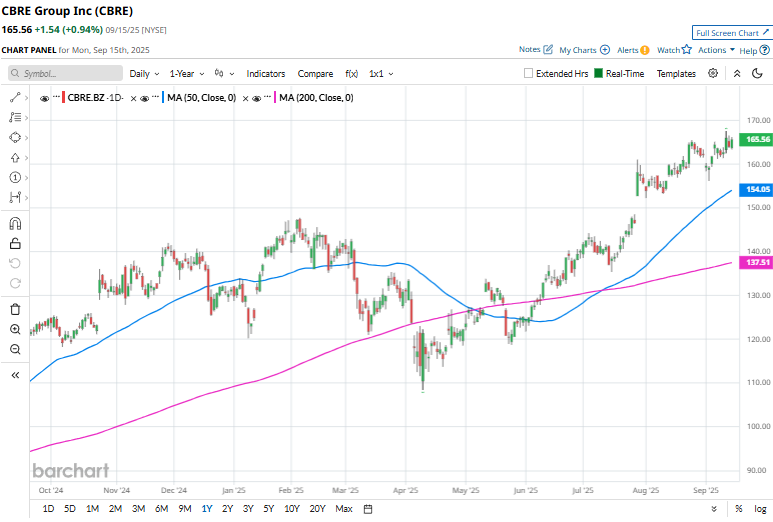Select the 5Y range tab
Image resolution: width=773 pixels, height=522 pixels.
tap(268, 509)
